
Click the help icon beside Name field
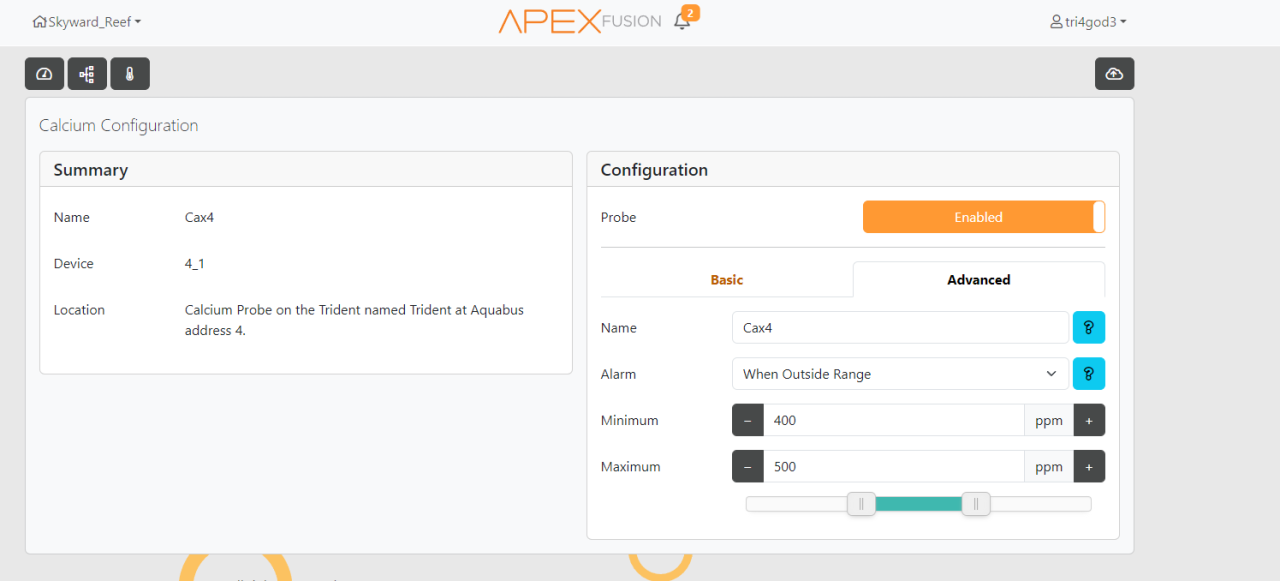1088,328
